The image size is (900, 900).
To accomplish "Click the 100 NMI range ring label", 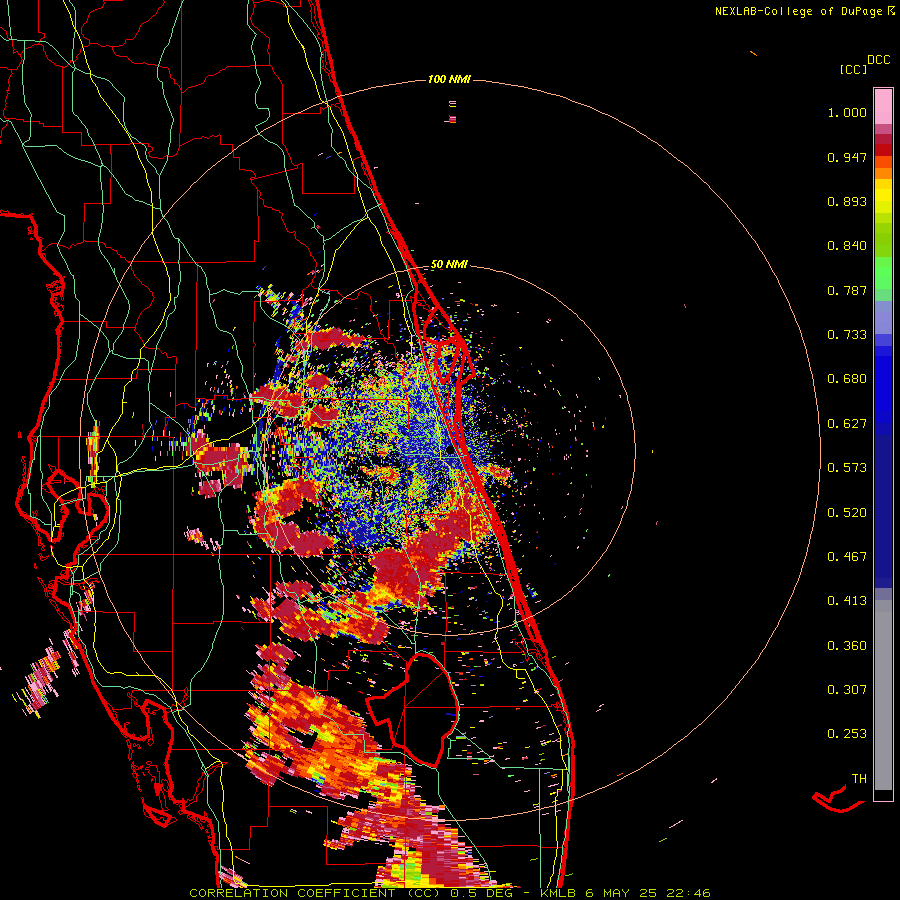I will [449, 79].
